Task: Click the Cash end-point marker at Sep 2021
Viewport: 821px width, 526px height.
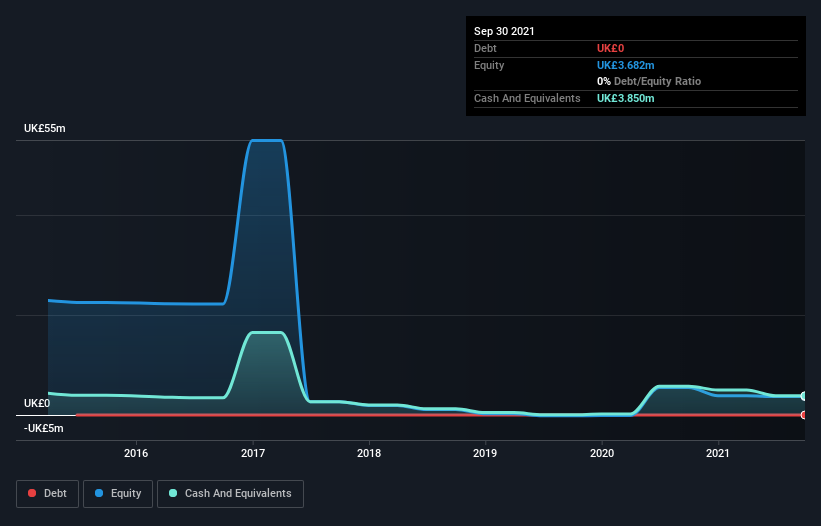Action: [x=804, y=396]
